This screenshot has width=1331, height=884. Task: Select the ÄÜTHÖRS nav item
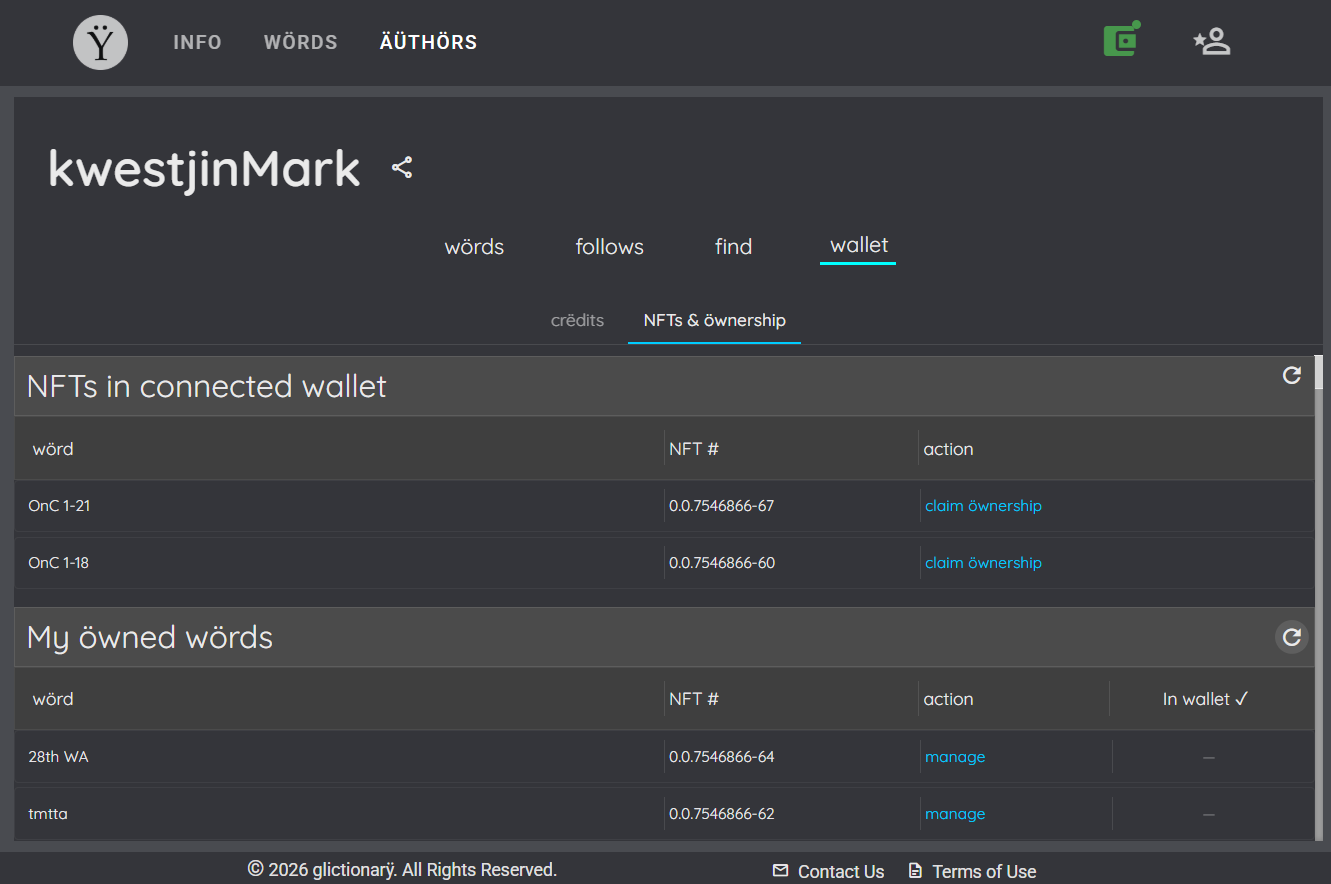[429, 42]
